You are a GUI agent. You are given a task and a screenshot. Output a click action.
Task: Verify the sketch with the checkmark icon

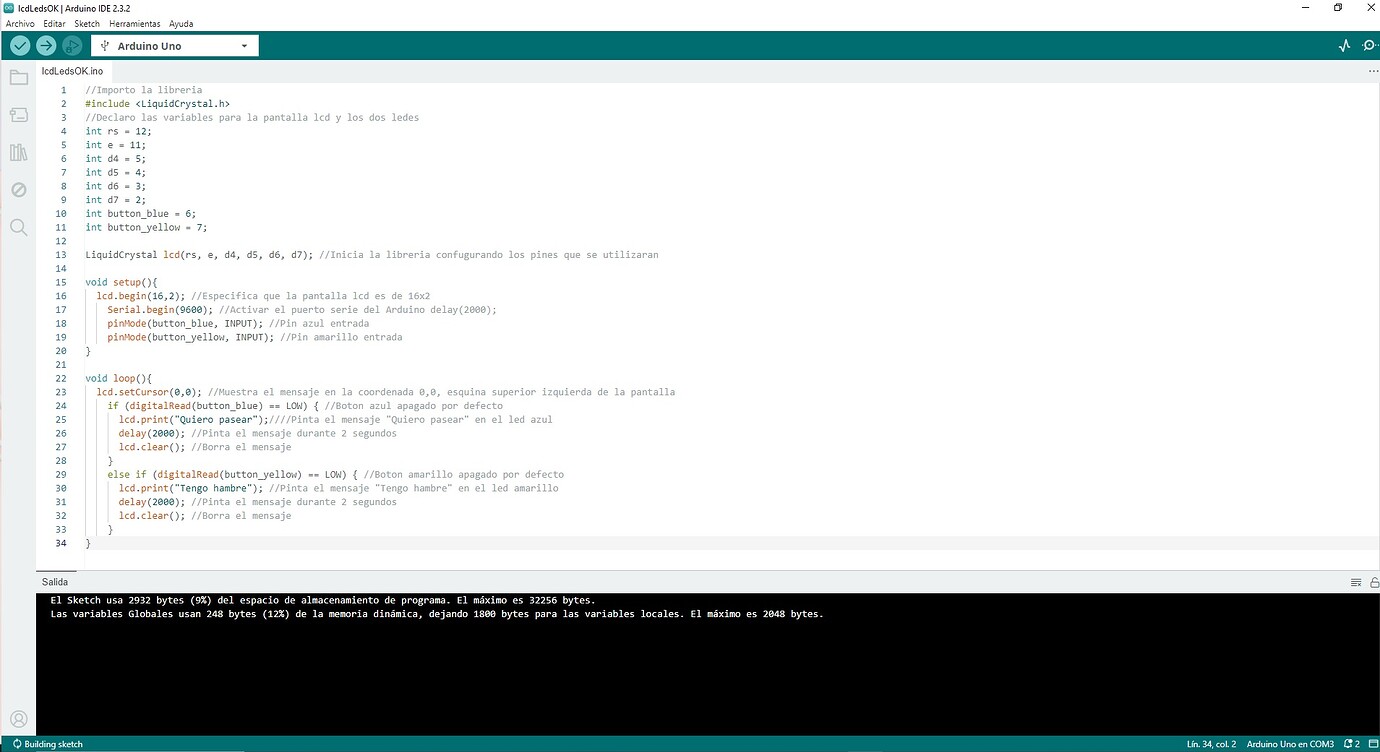[x=19, y=45]
